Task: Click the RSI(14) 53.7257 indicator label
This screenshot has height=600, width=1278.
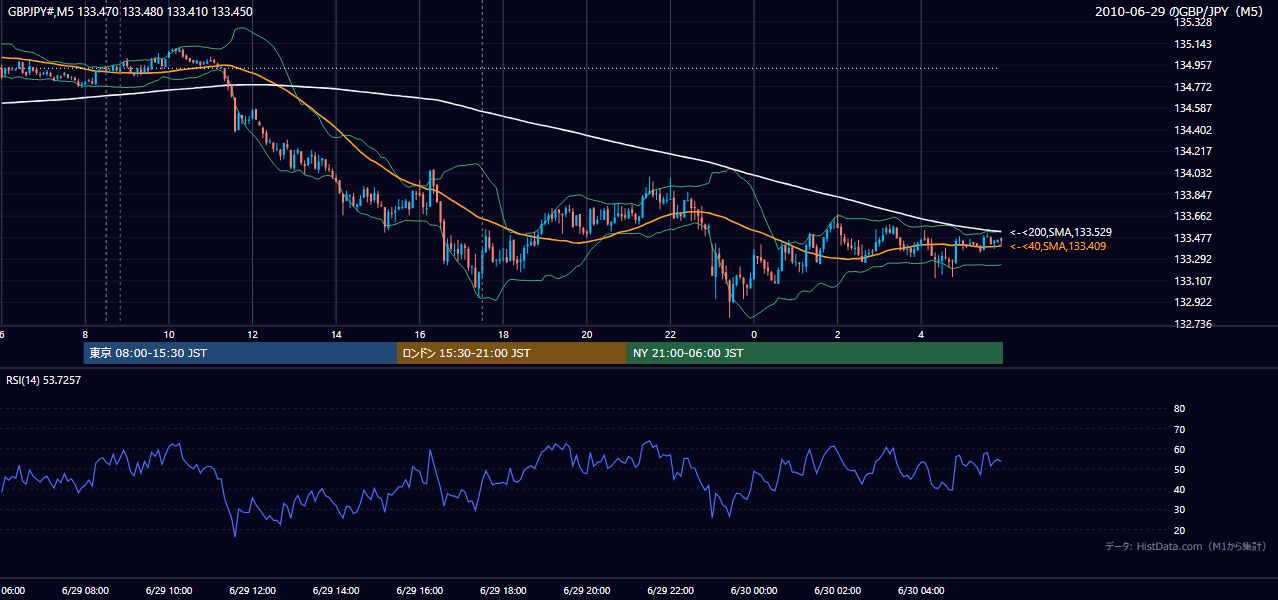Action: 44,380
